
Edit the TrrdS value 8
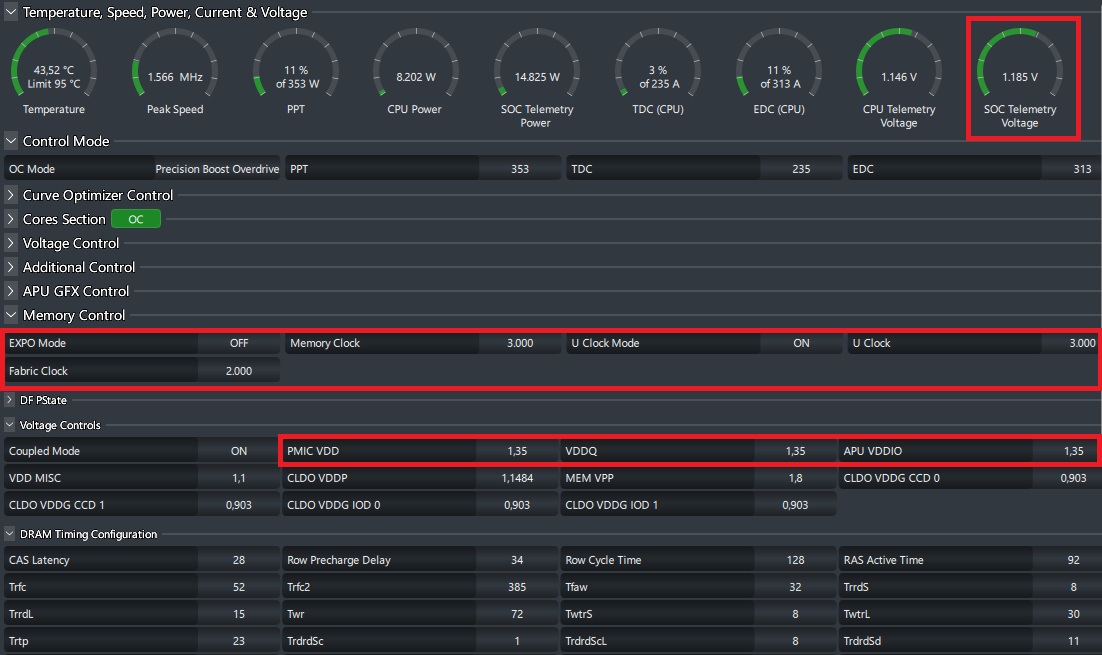[1067, 587]
